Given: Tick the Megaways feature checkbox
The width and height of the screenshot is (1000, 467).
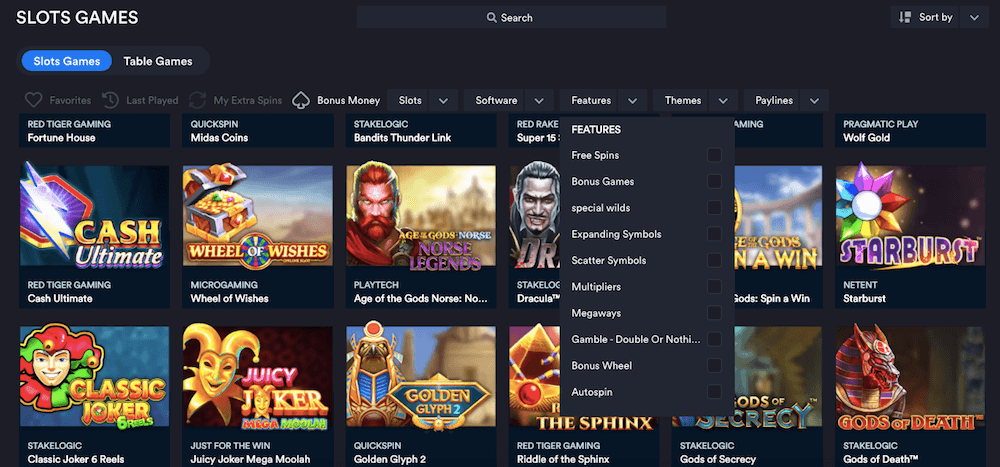Looking at the screenshot, I should click(714, 313).
